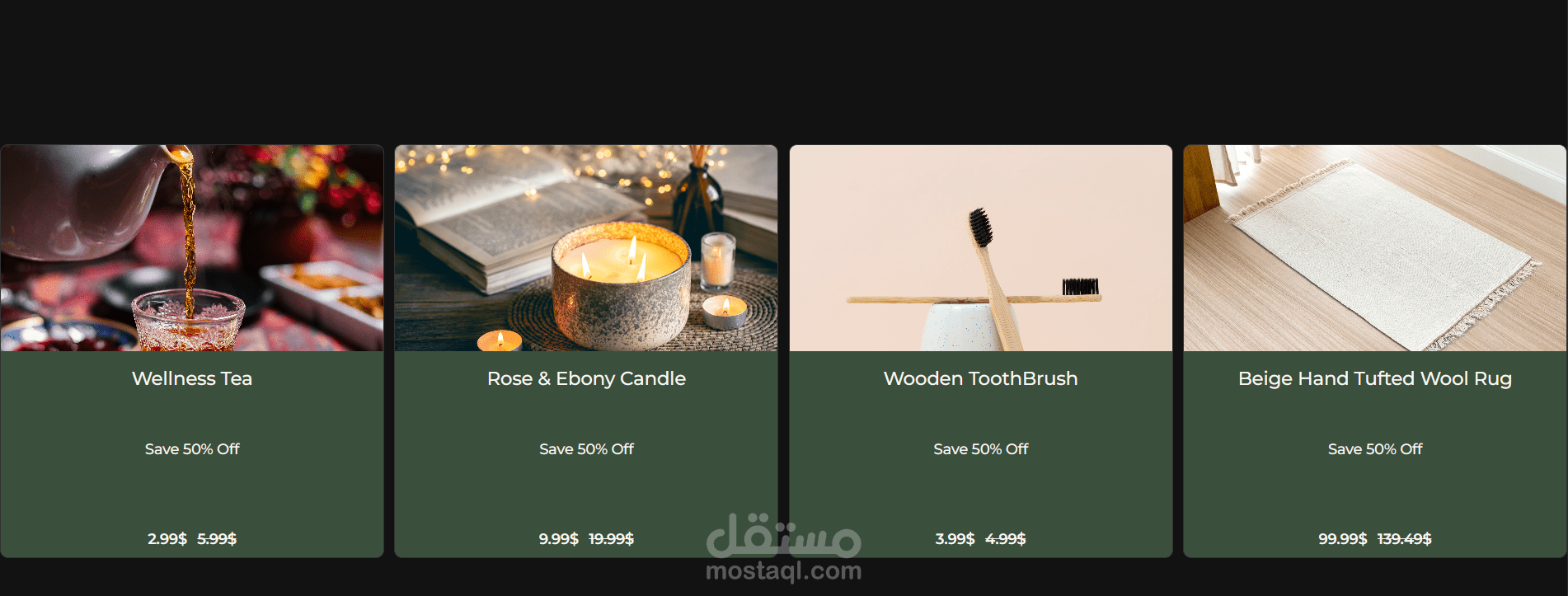The height and width of the screenshot is (596, 1568).
Task: Click the Rose & Ebony Candle title
Action: 586,378
